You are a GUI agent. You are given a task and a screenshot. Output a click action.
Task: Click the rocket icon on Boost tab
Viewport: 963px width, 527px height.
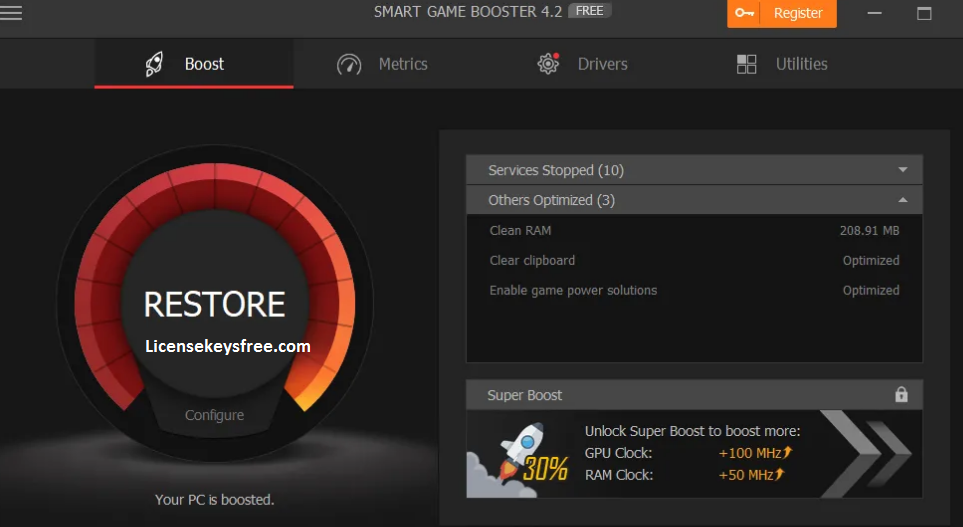point(154,64)
